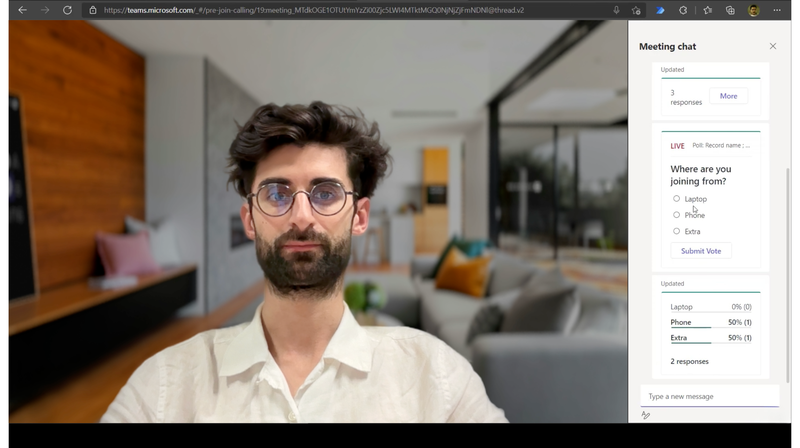Viewport: 800px width, 448px height.
Task: Open the message format options icon
Action: 645,415
